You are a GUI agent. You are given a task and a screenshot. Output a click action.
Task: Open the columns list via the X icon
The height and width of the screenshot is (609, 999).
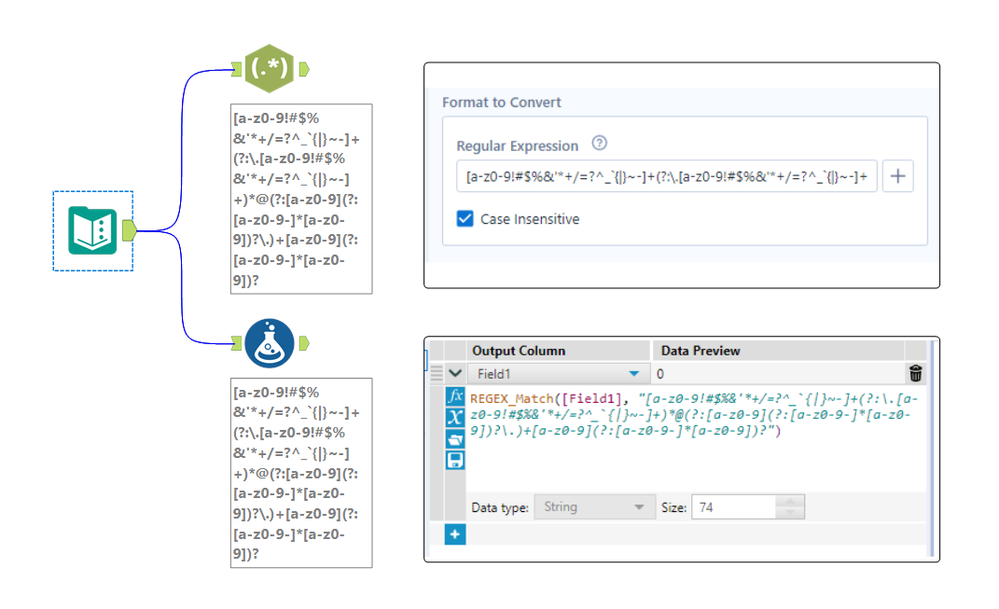(455, 417)
